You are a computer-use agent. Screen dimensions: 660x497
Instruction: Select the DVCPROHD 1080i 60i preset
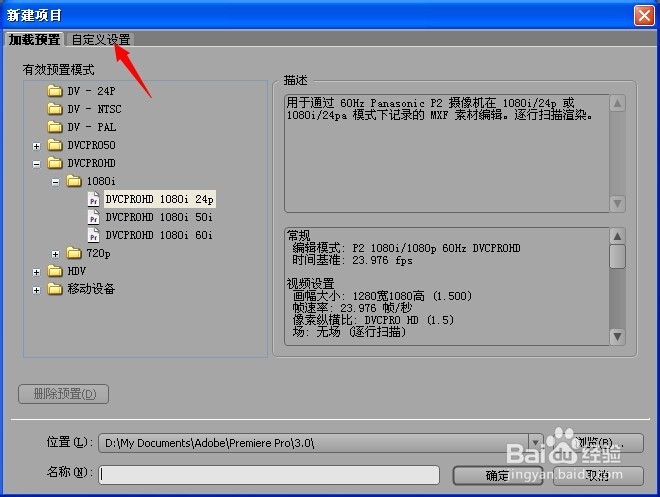click(159, 235)
